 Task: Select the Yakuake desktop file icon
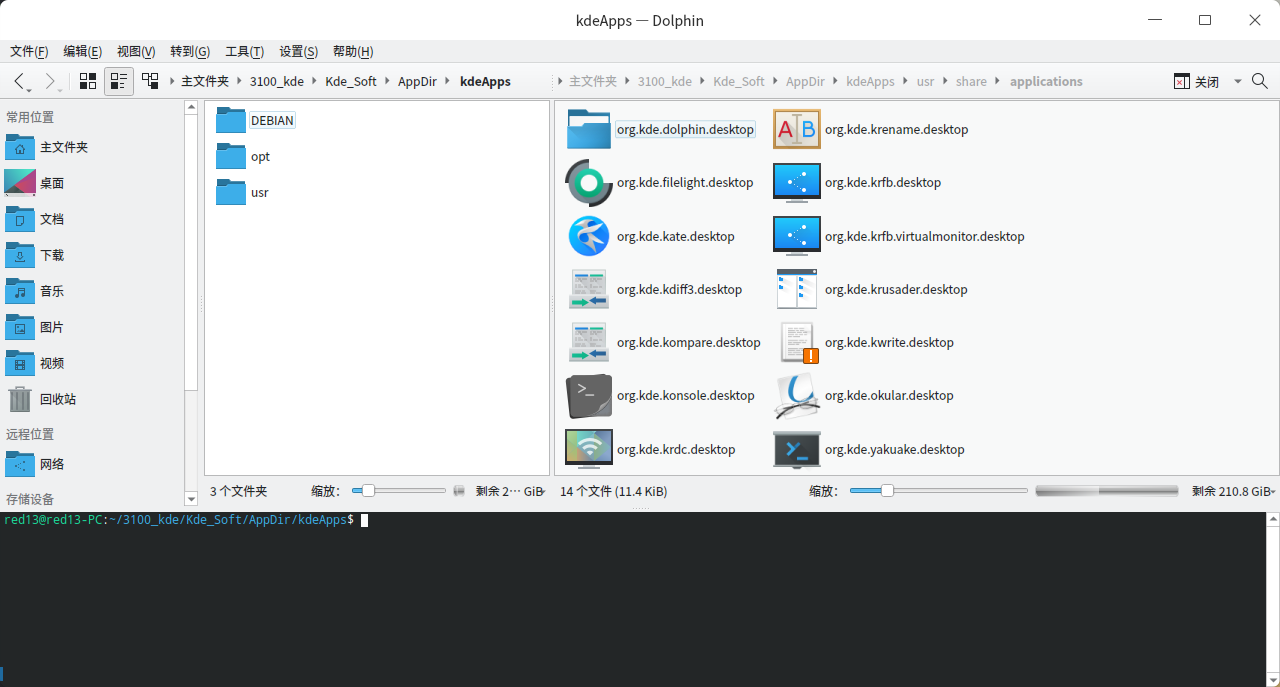click(x=797, y=449)
